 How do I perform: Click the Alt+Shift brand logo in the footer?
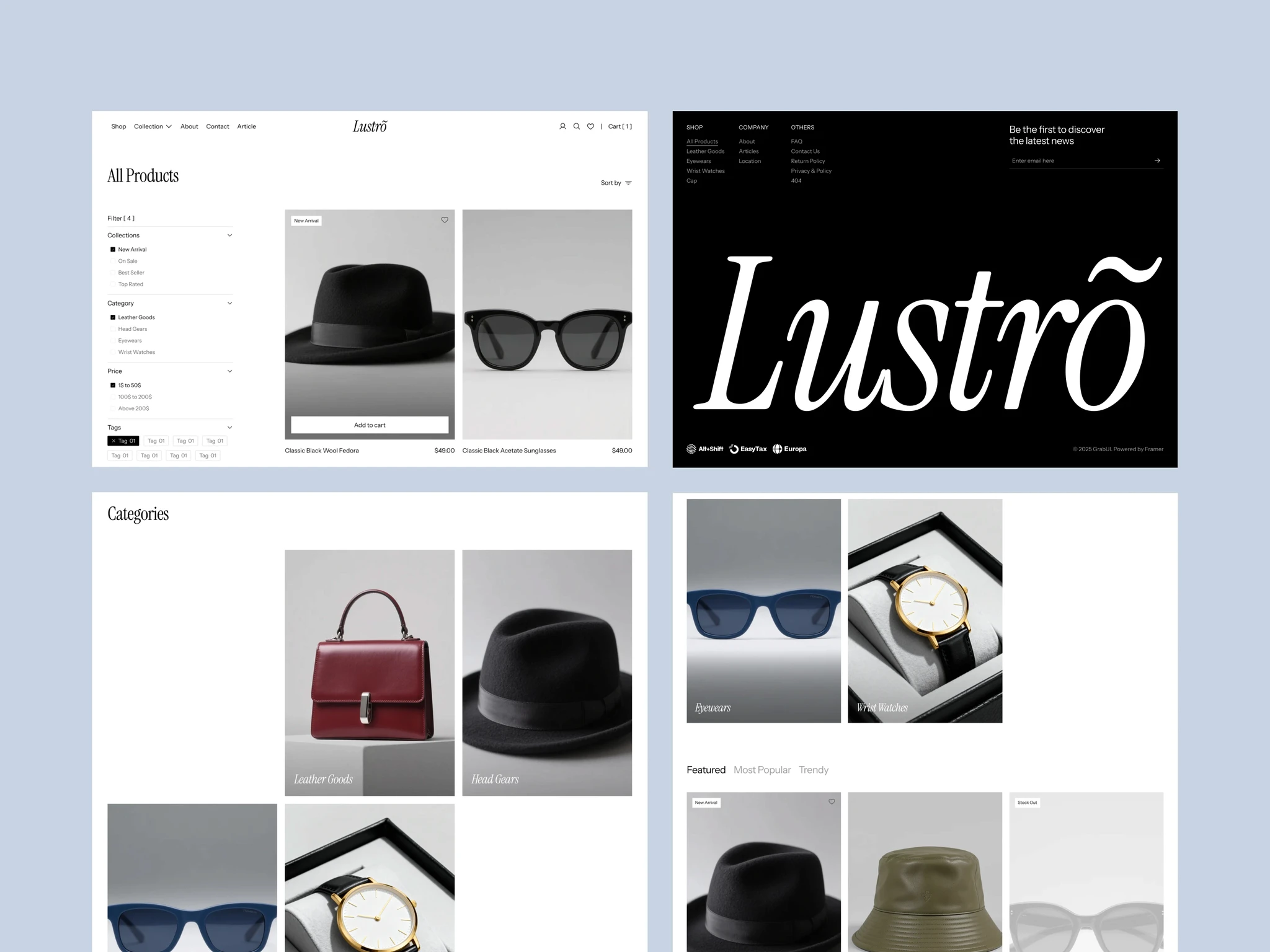pyautogui.click(x=704, y=449)
